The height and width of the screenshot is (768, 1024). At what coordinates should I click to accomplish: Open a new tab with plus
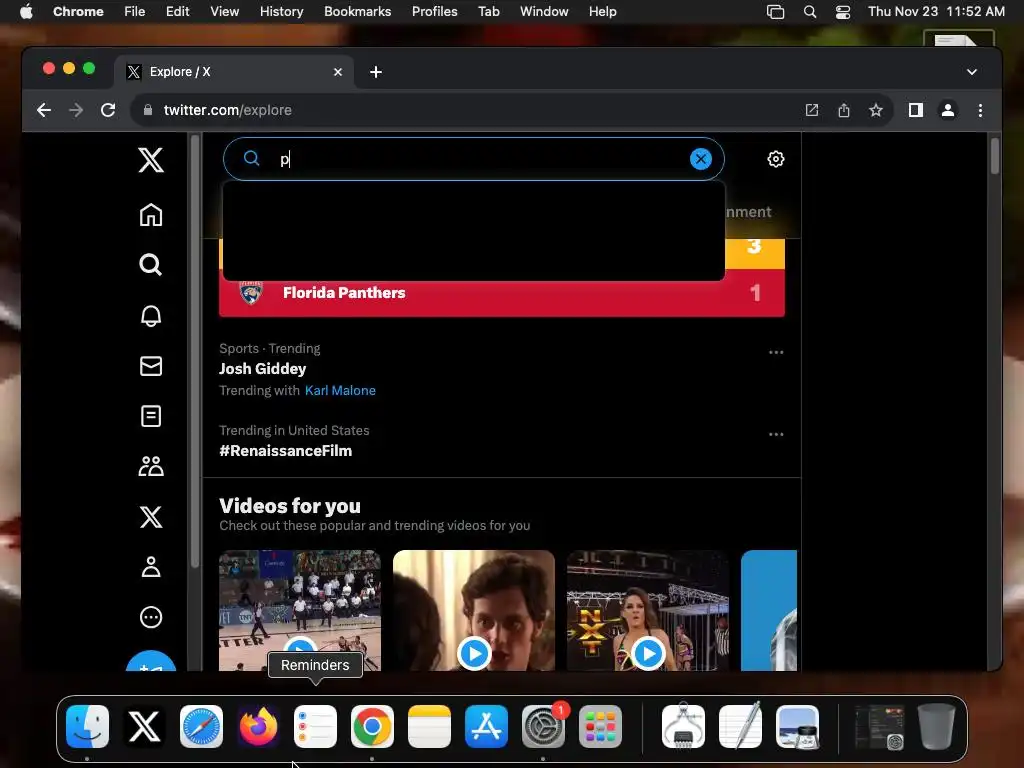(x=376, y=72)
